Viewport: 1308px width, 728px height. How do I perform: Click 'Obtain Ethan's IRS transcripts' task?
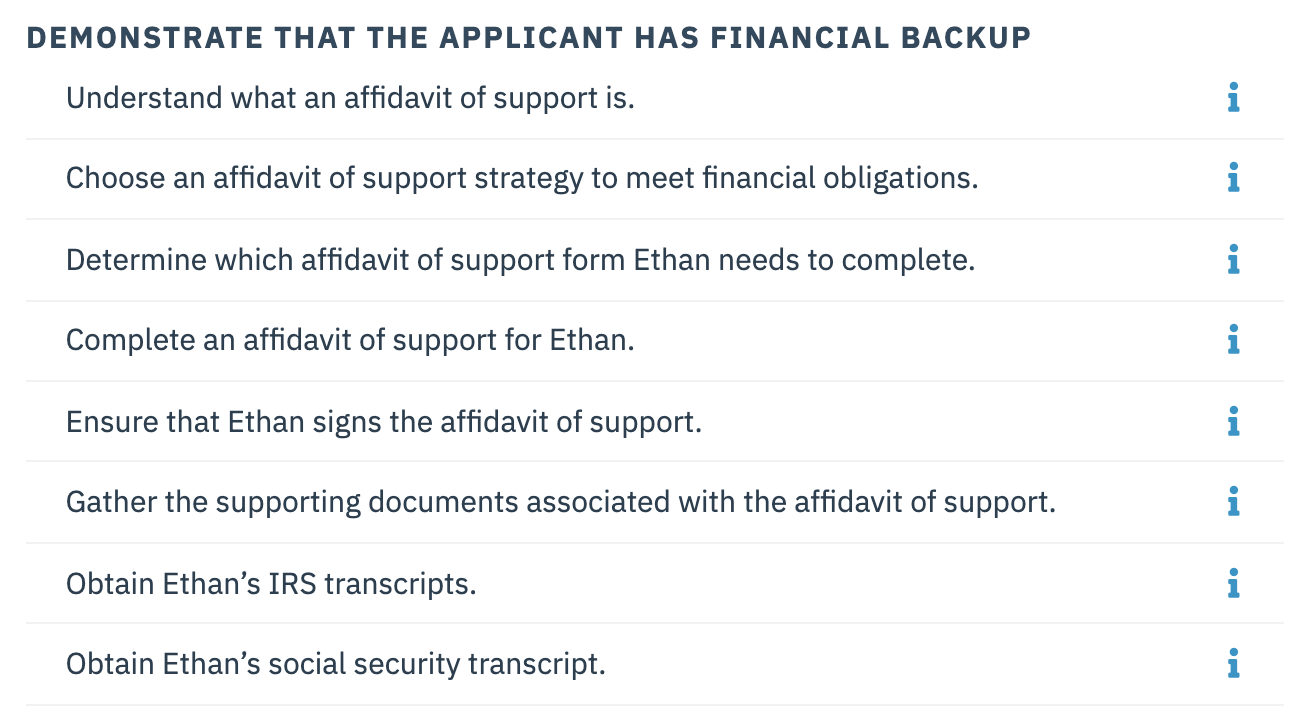coord(271,583)
